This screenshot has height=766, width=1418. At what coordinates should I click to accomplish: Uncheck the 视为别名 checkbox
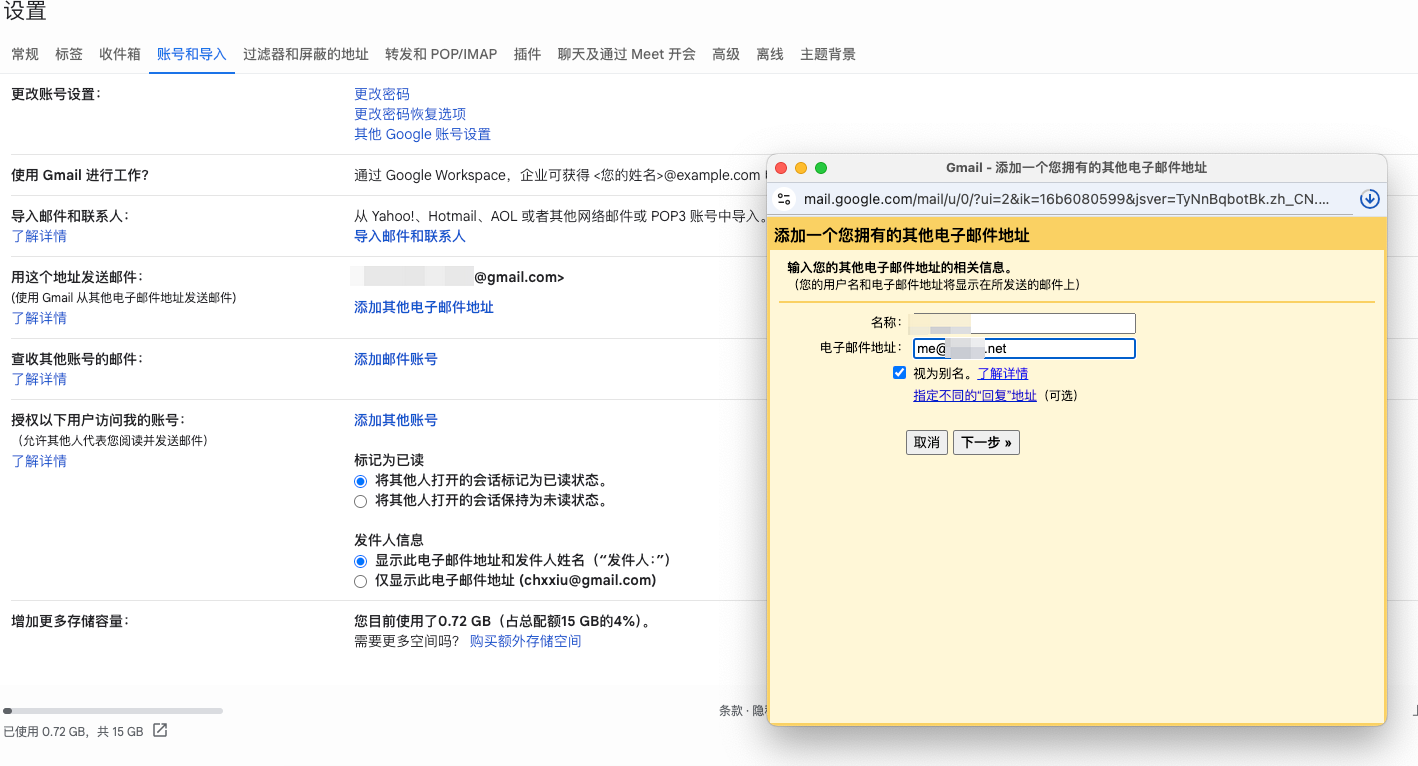pyautogui.click(x=899, y=373)
